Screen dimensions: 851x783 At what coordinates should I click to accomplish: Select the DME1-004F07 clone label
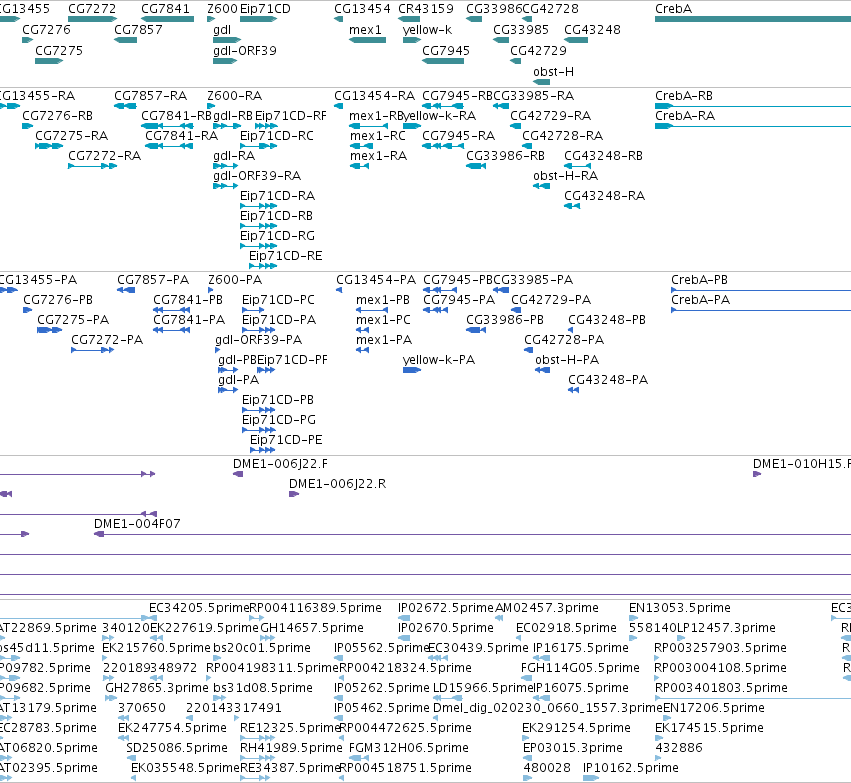pyautogui.click(x=137, y=524)
